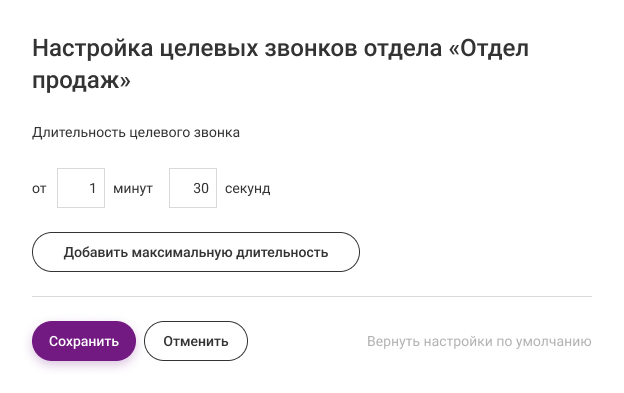Focus the field containing the value 30

(193, 188)
